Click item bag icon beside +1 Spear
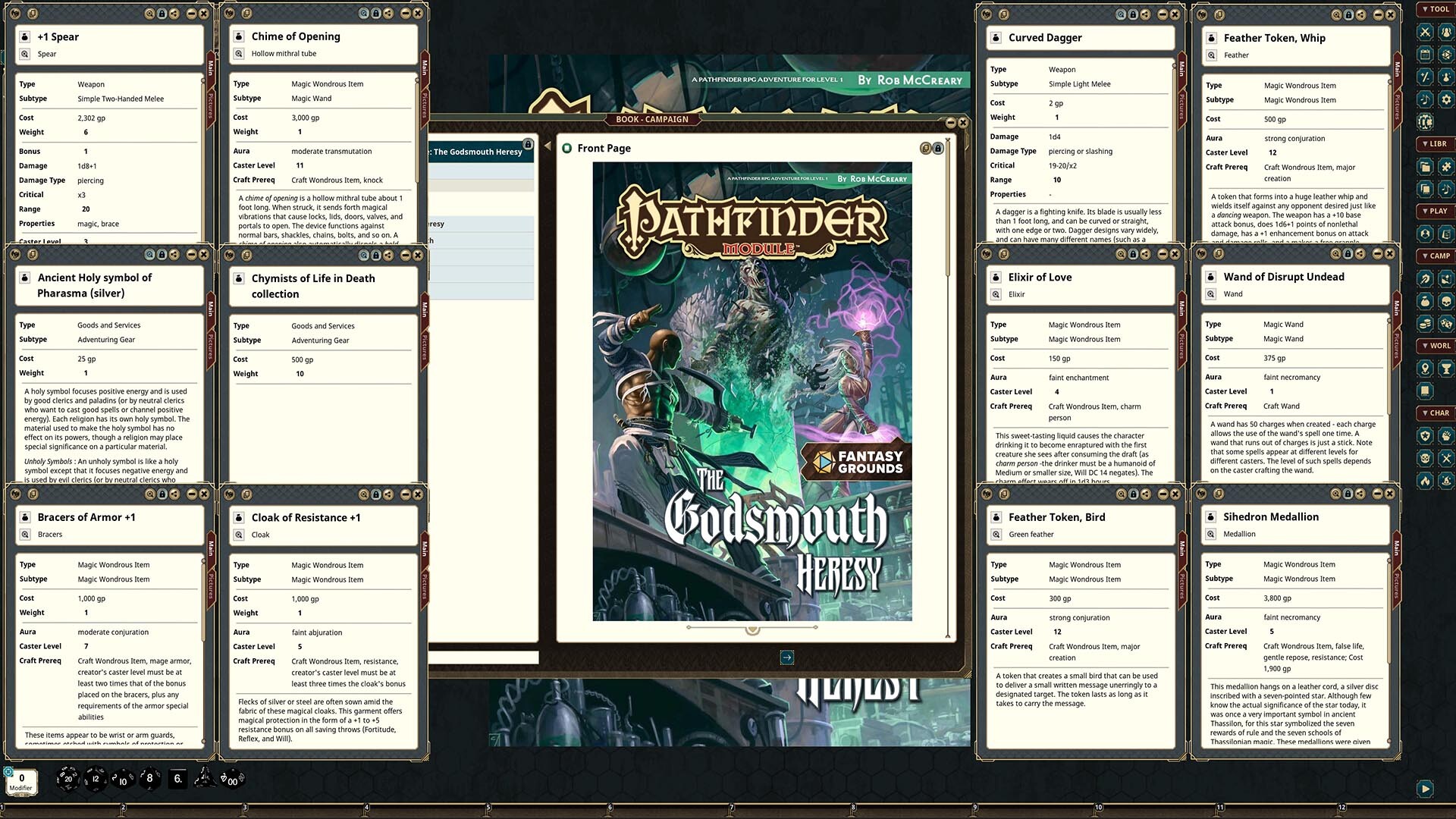The height and width of the screenshot is (819, 1456). (x=24, y=36)
